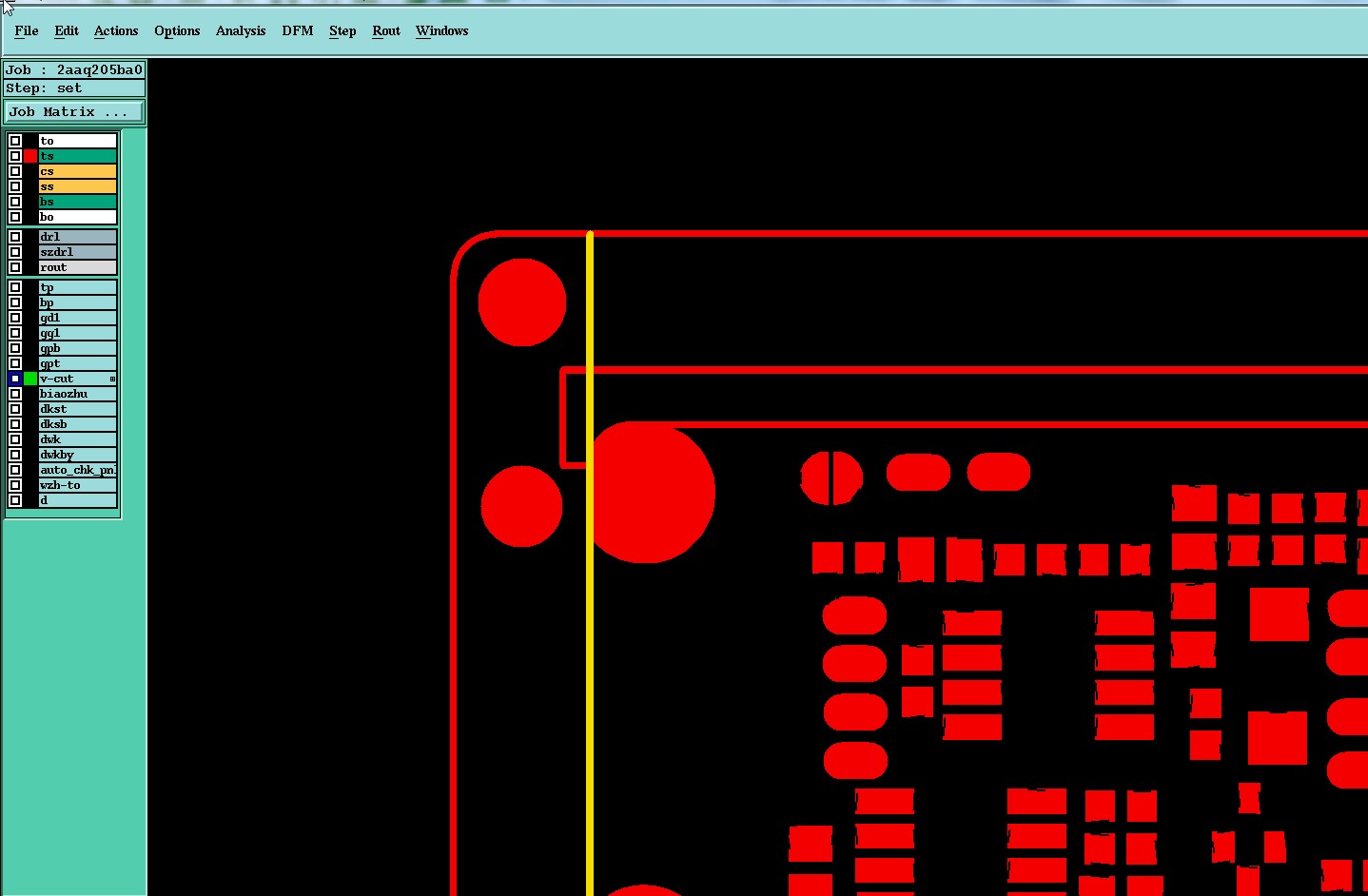1368x896 pixels.
Task: Open the Windows menu
Action: (x=442, y=30)
